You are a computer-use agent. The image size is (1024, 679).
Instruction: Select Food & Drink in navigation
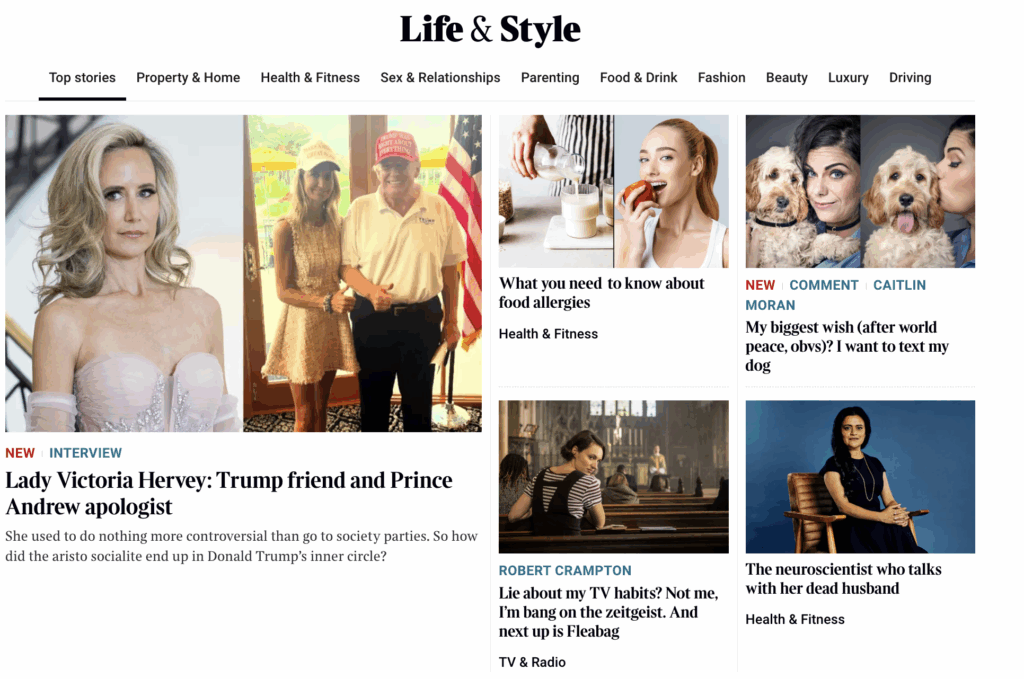638,78
